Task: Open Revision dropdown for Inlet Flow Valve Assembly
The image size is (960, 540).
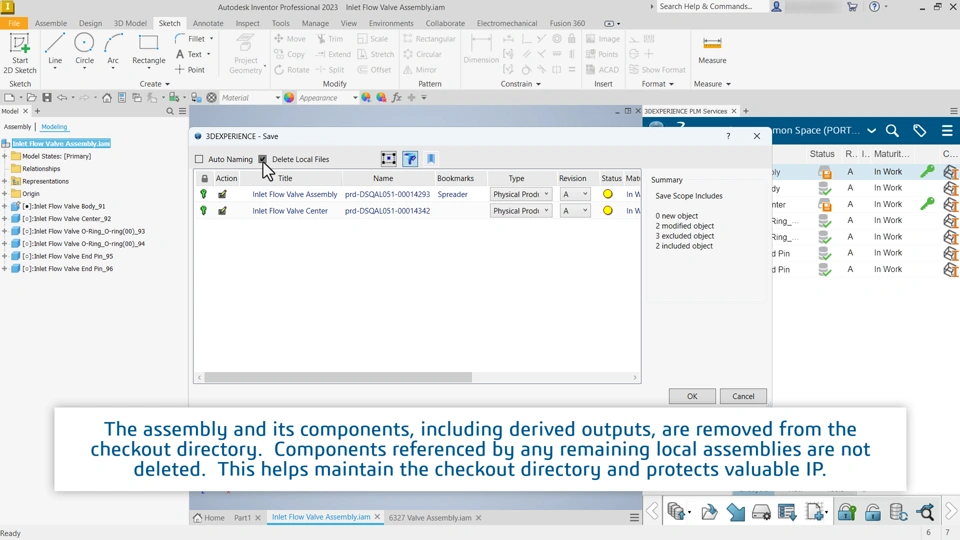Action: click(575, 194)
